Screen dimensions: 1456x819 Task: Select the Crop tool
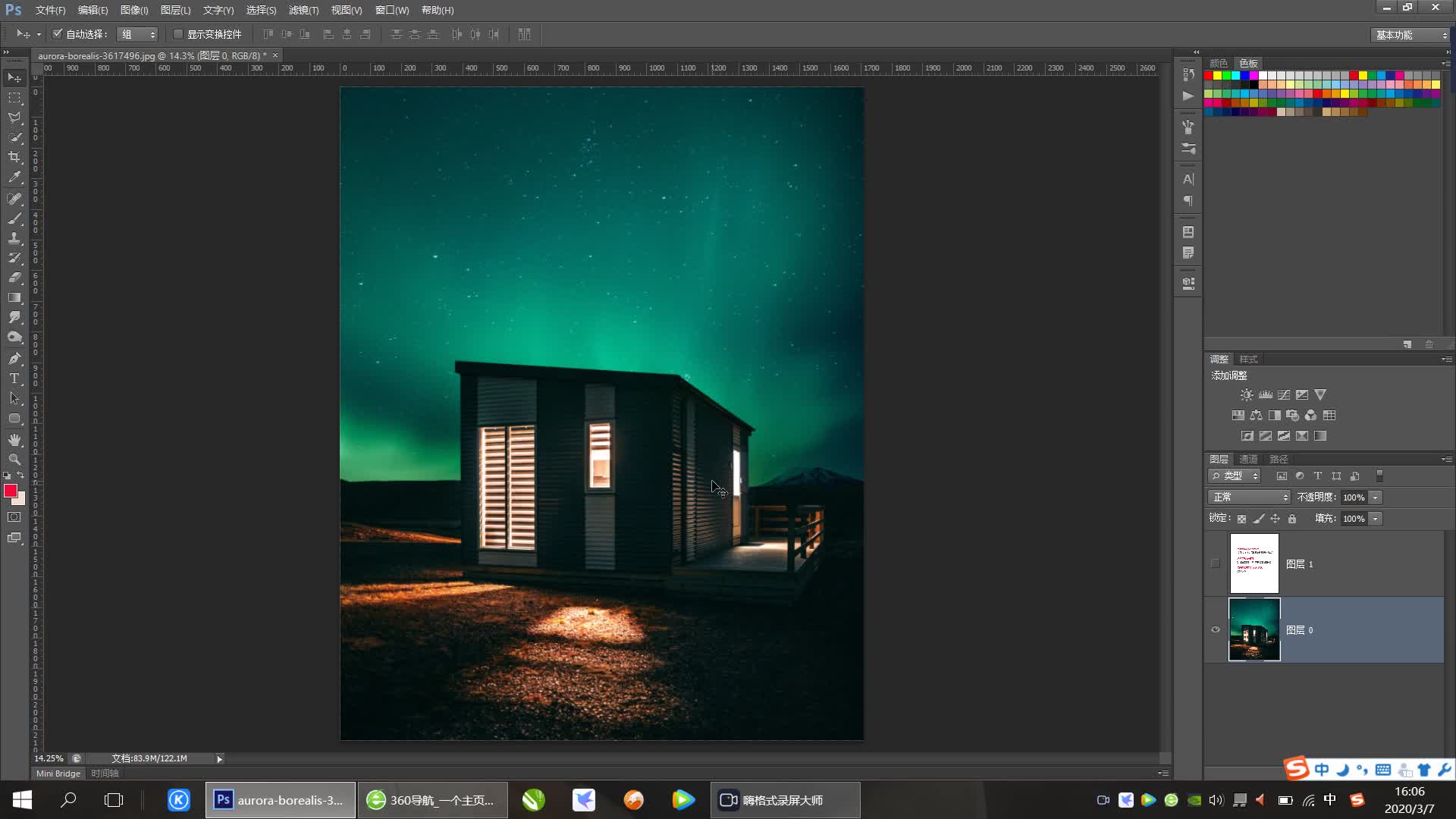[14, 157]
